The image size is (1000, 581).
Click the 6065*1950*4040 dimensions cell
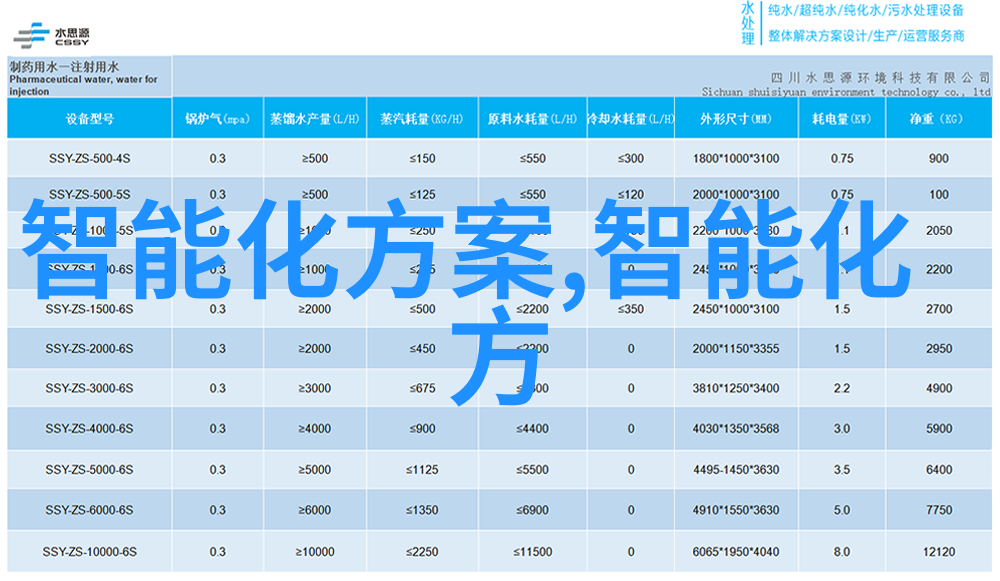(736, 552)
